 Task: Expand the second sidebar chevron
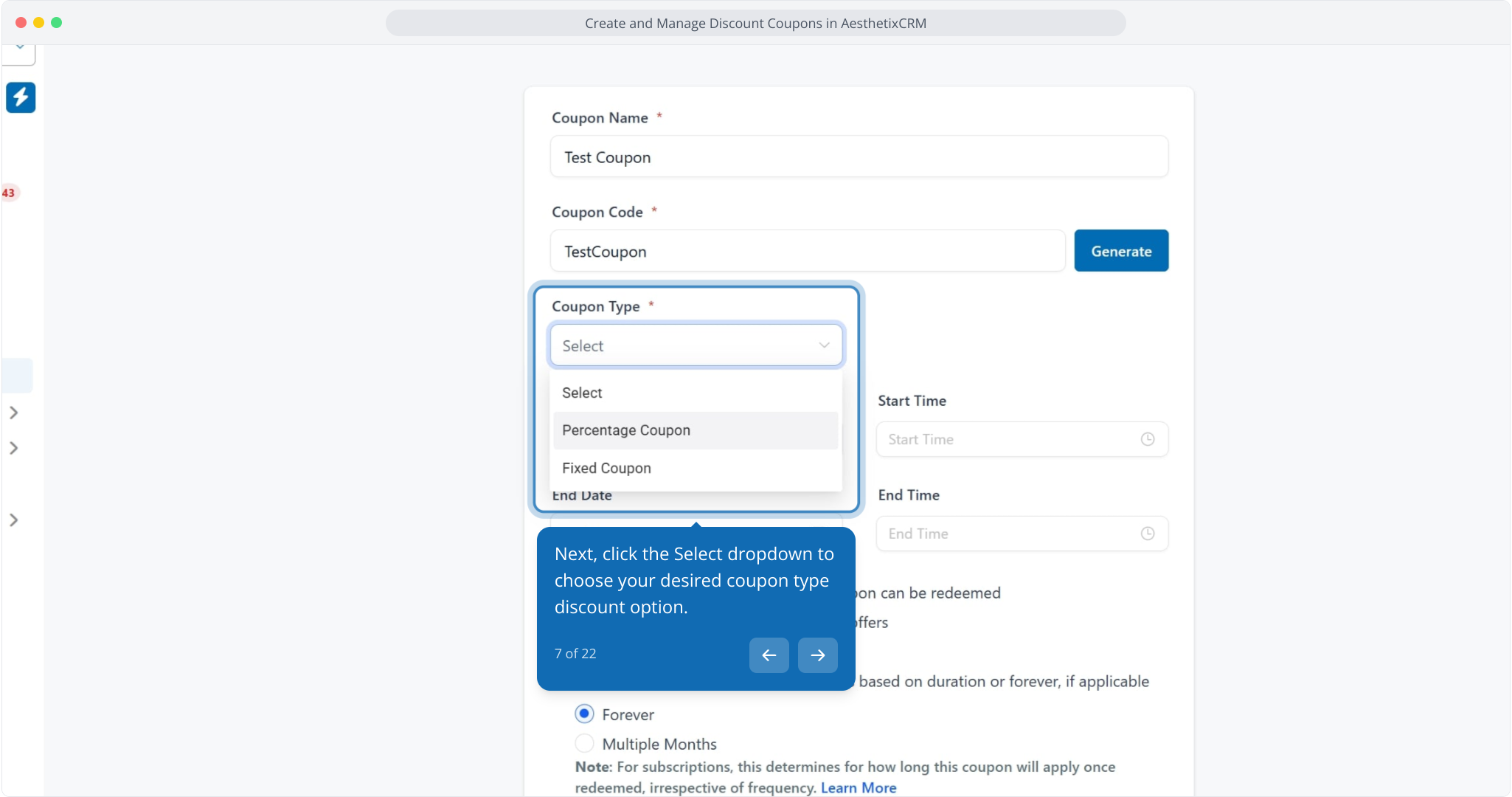coord(13,448)
